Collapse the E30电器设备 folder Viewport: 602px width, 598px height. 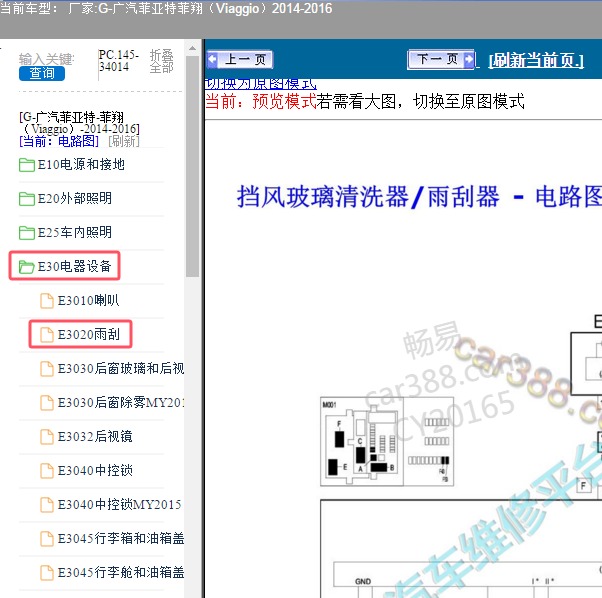pos(74,266)
